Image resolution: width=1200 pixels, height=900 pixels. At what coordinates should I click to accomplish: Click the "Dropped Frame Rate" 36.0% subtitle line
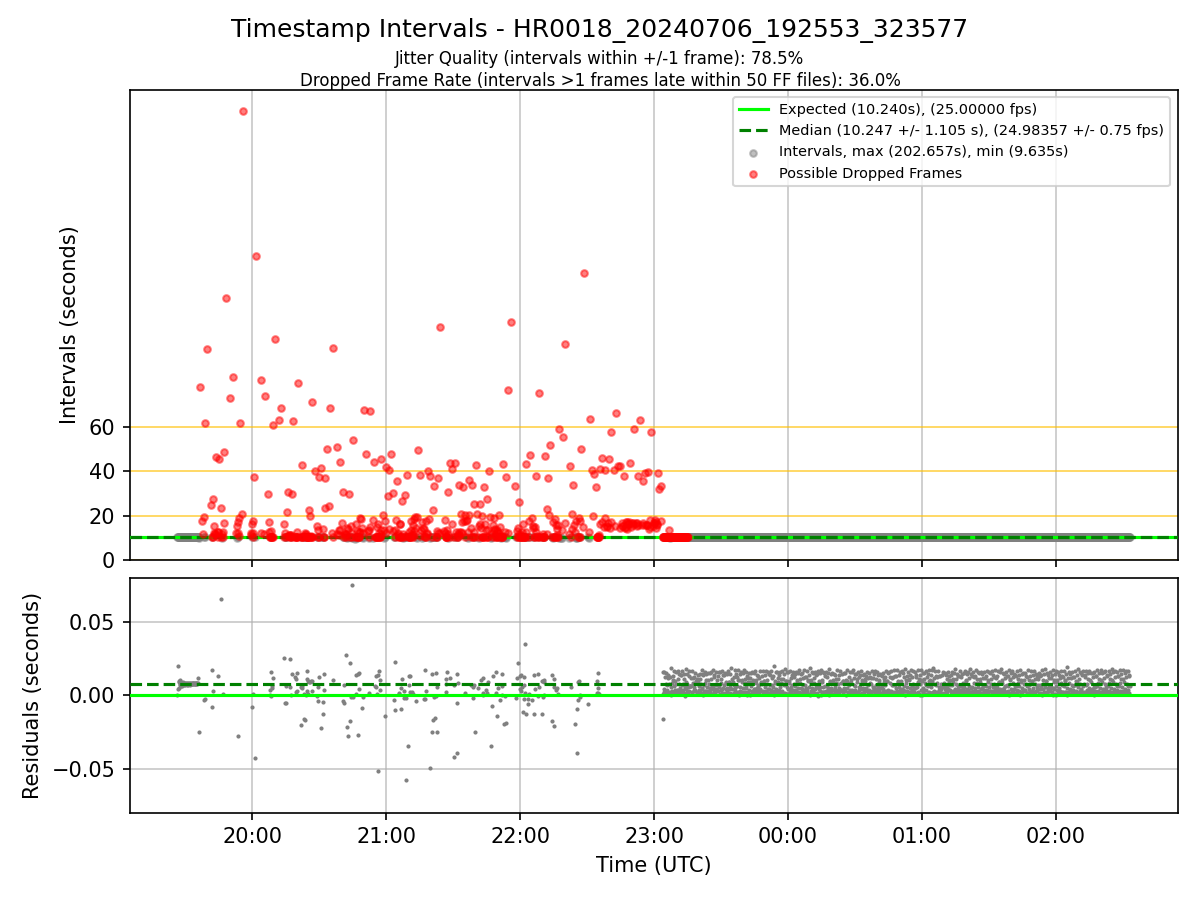[599, 80]
